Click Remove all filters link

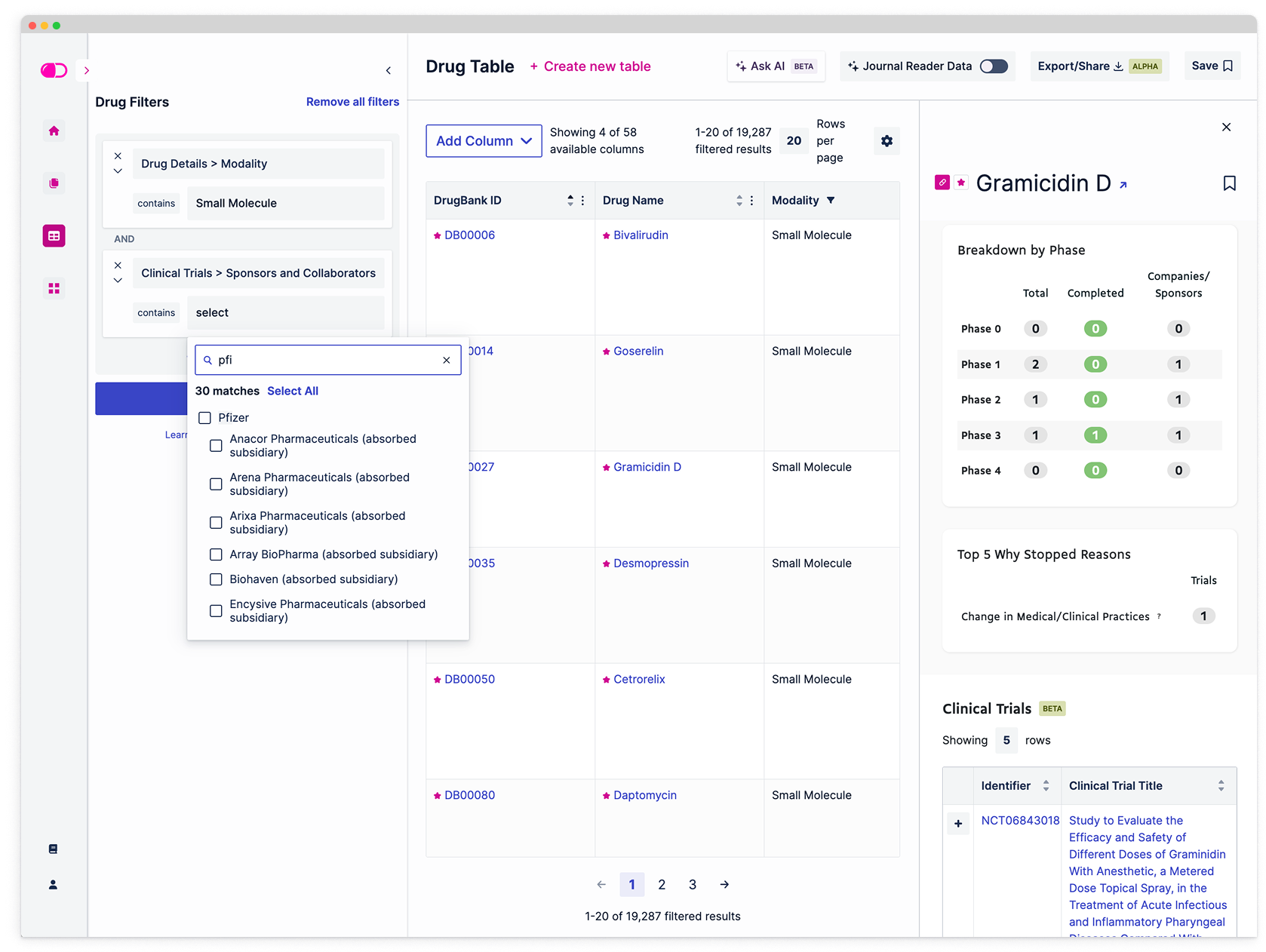352,102
